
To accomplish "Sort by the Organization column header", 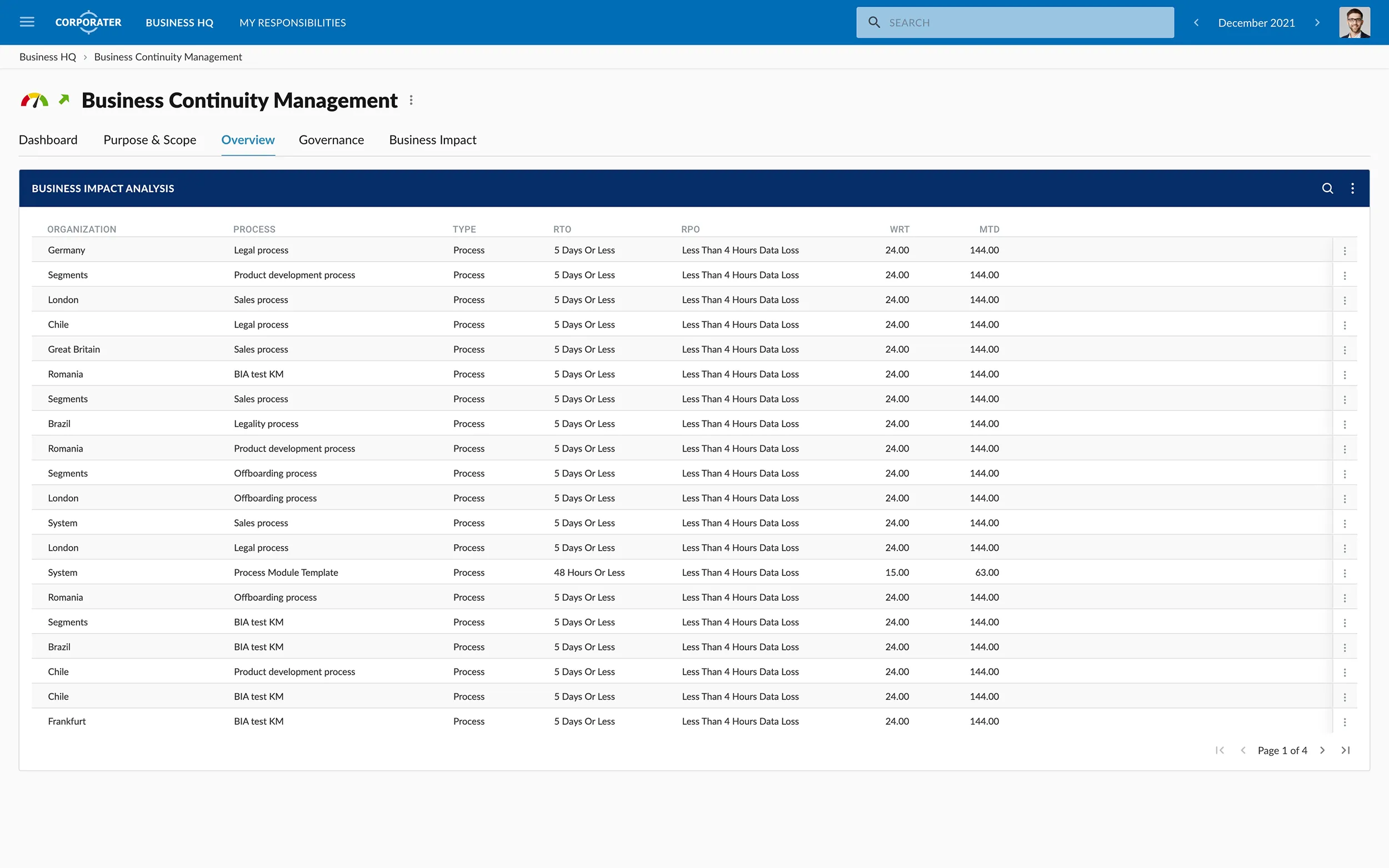I will click(82, 229).
